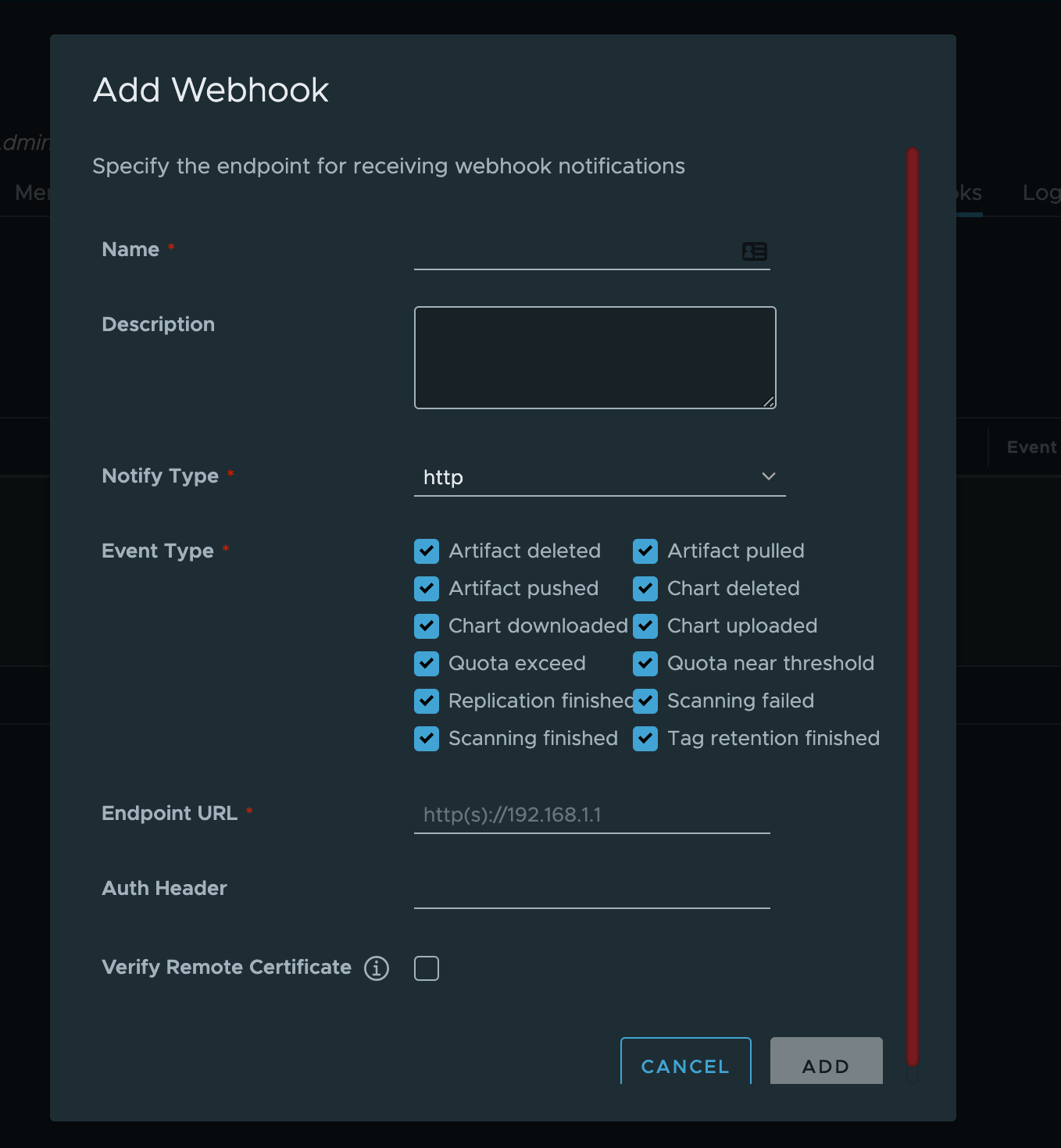
Task: Uncheck the Chart downloaded event
Action: point(427,626)
